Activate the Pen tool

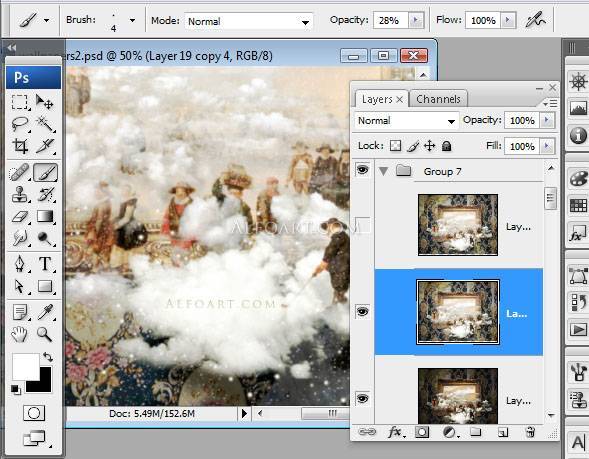(20, 264)
